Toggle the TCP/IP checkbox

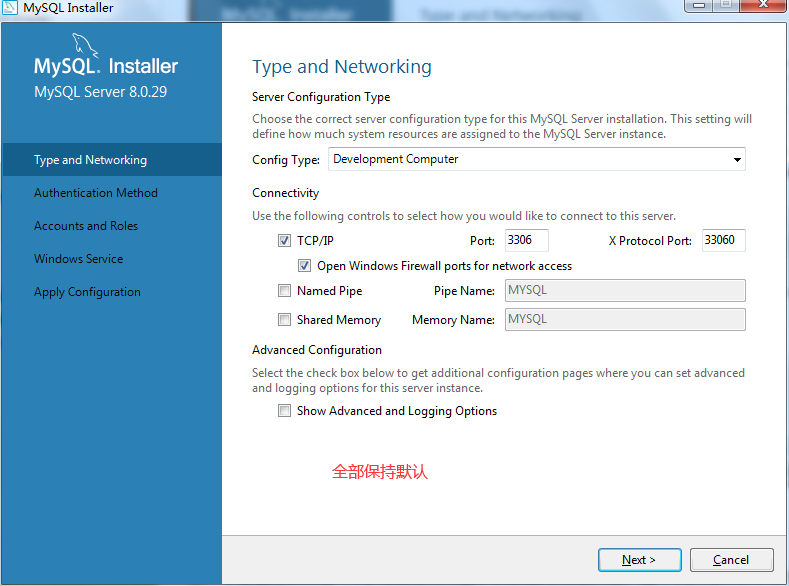(x=284, y=240)
